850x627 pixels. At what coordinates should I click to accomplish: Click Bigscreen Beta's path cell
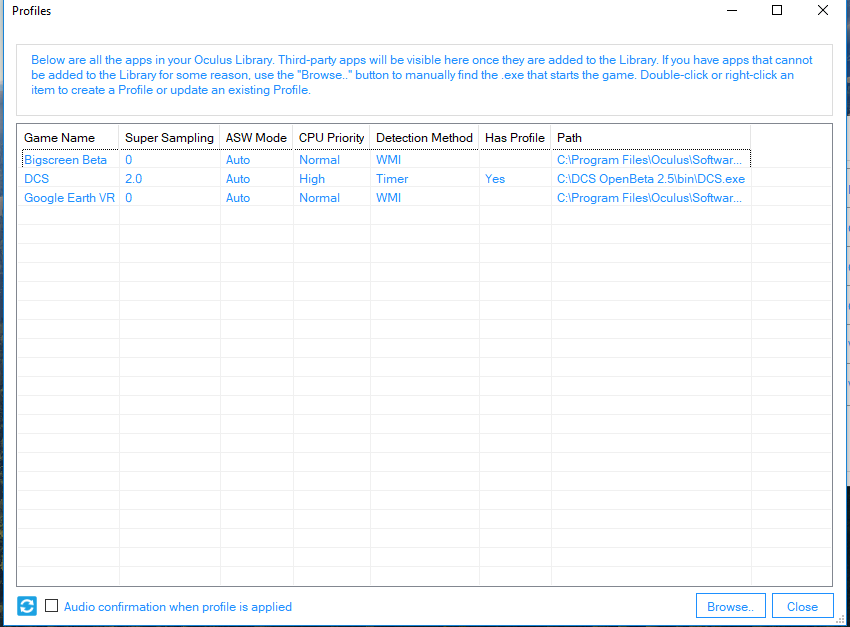pyautogui.click(x=649, y=160)
